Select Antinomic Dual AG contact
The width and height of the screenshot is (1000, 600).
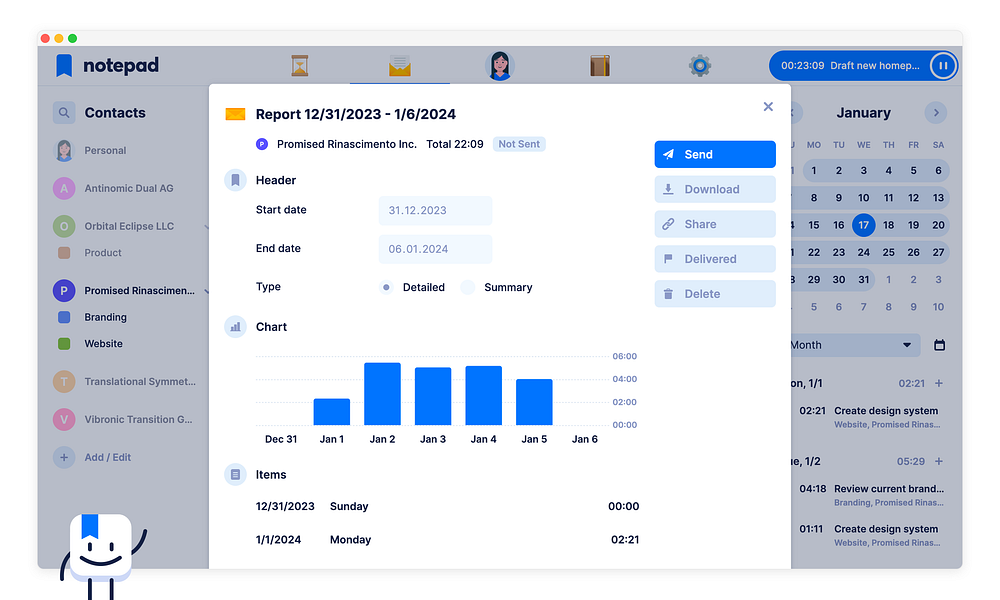coord(114,188)
